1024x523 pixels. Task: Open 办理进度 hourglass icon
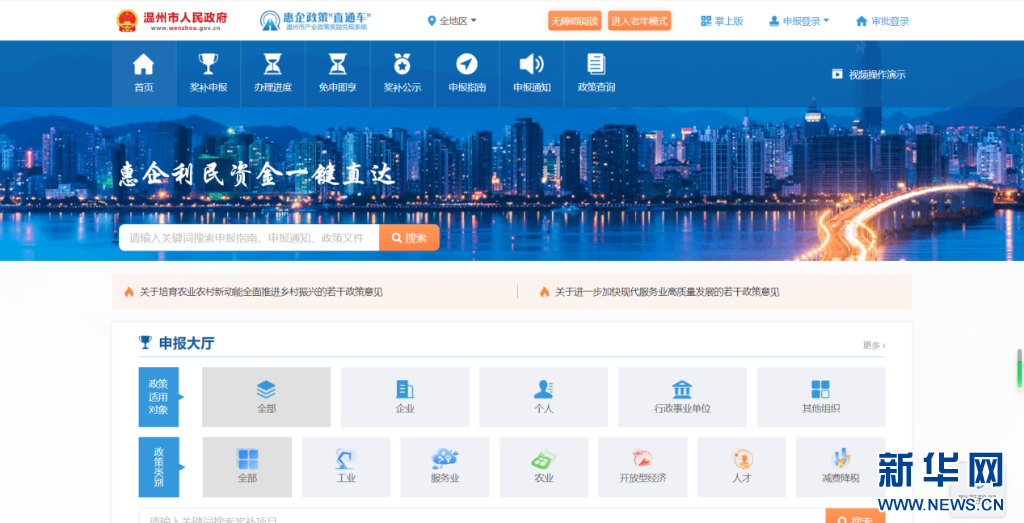pos(272,65)
